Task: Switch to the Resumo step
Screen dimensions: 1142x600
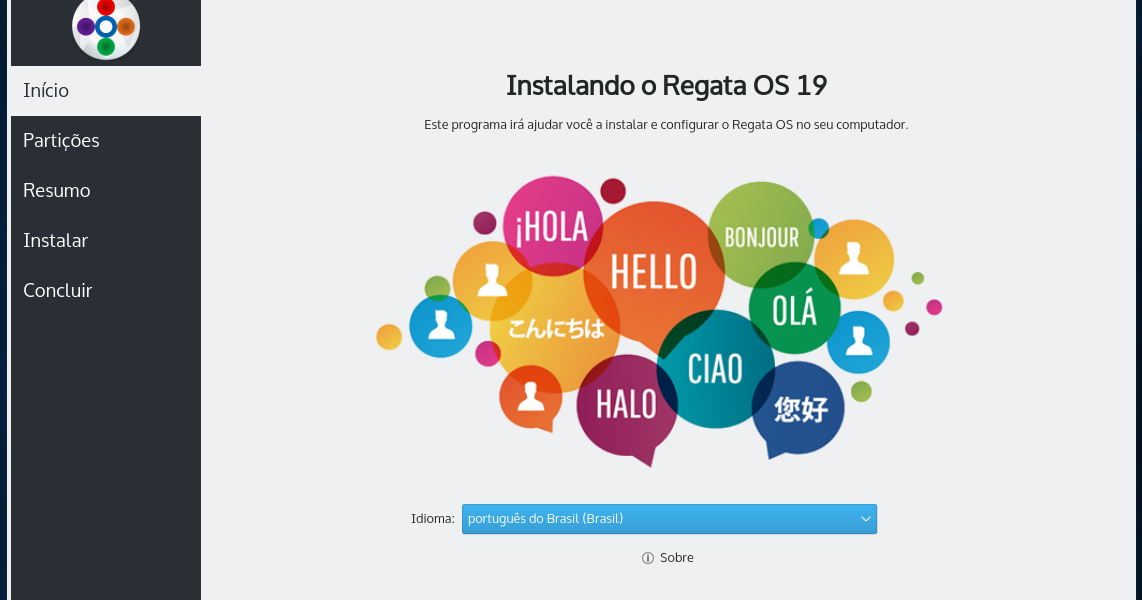Action: click(56, 190)
